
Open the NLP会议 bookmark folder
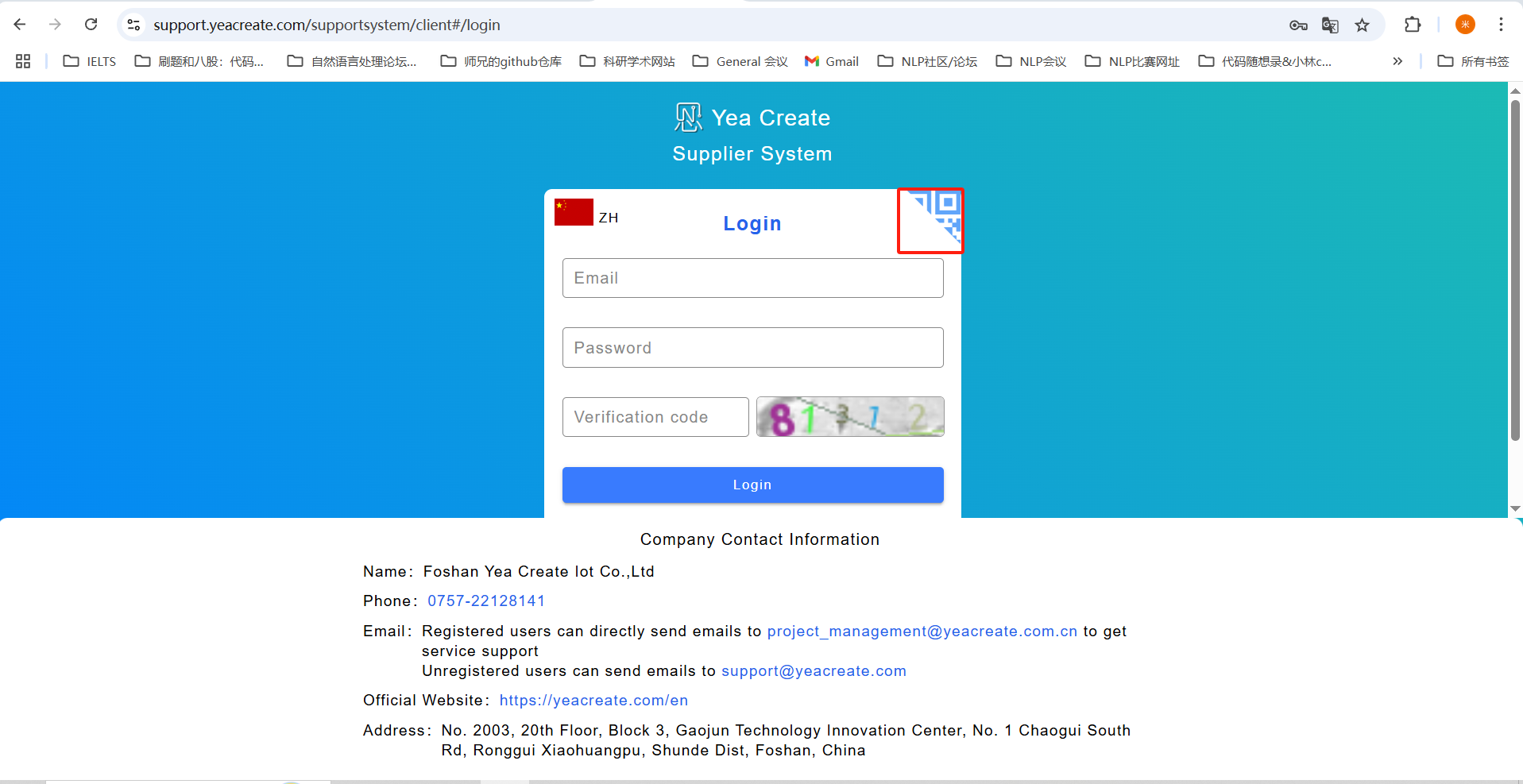[1031, 61]
